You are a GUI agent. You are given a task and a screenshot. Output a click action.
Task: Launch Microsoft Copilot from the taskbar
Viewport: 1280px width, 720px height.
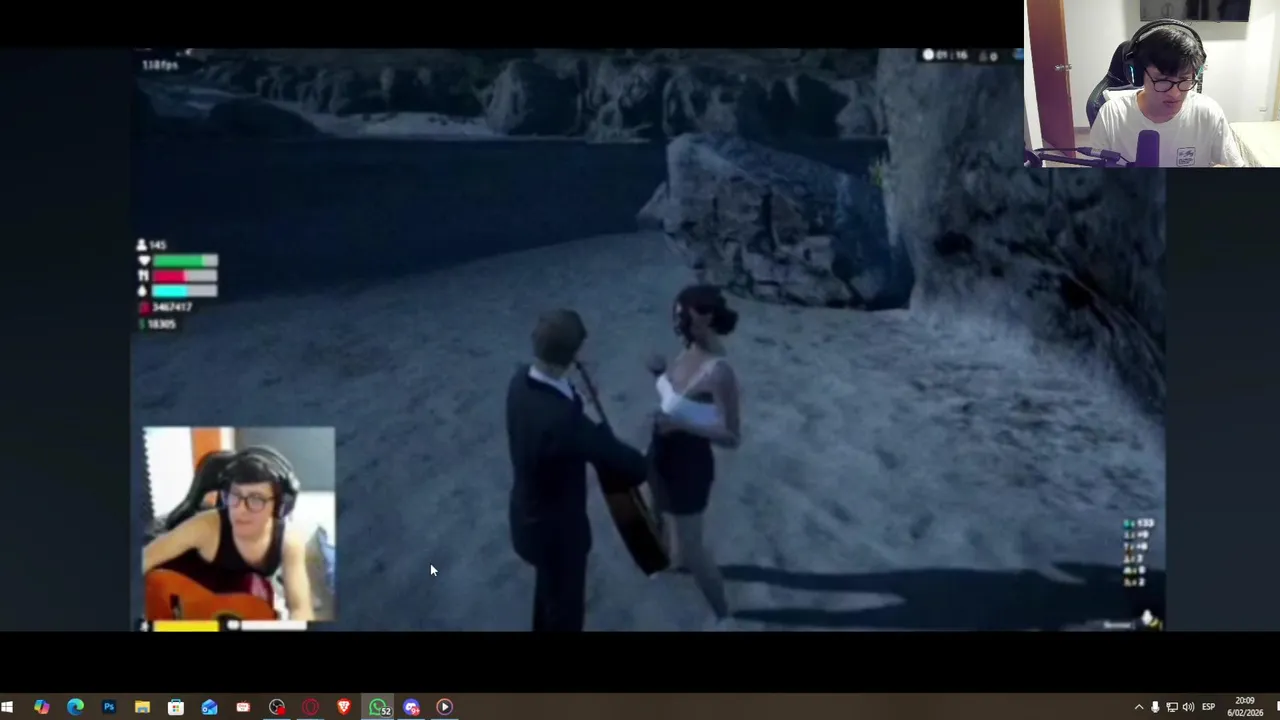(41, 707)
